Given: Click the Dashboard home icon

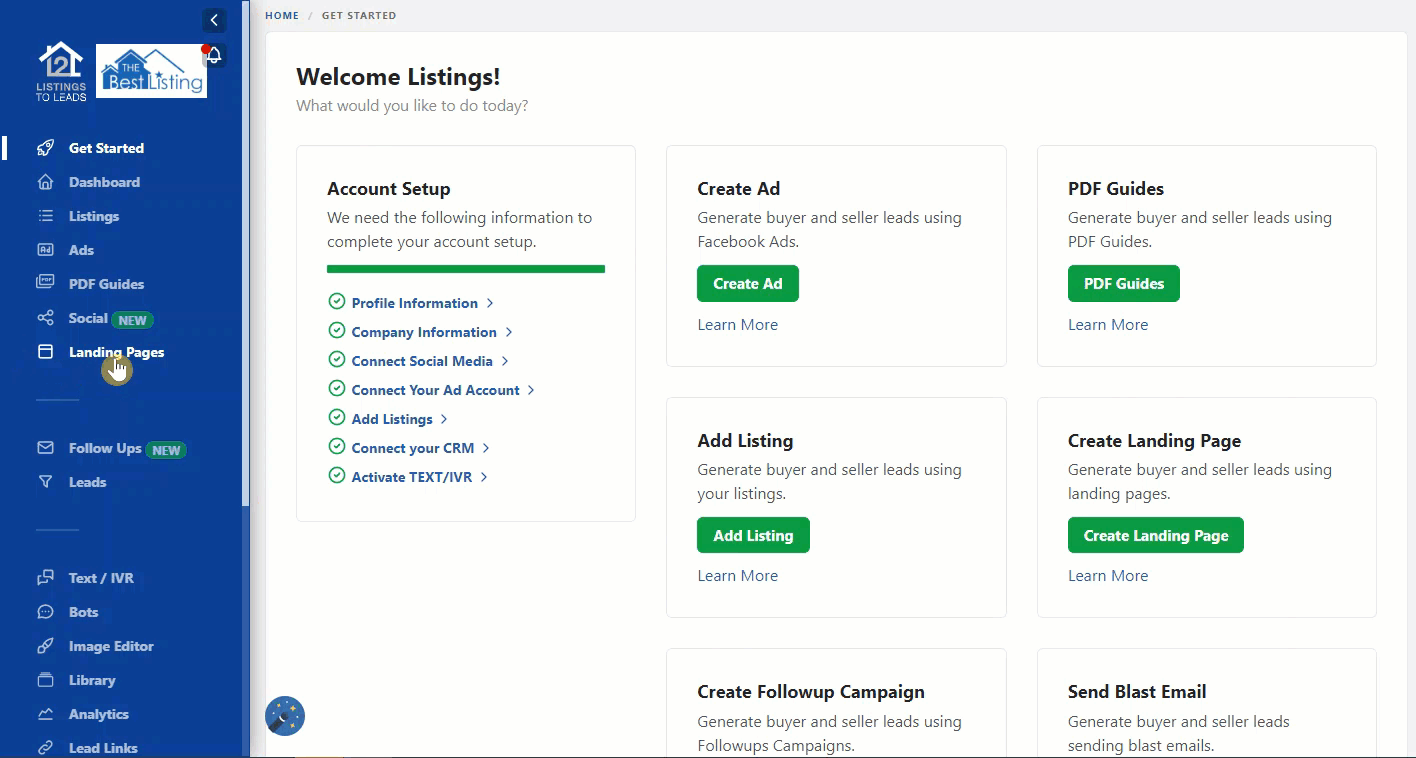Looking at the screenshot, I should click(45, 182).
